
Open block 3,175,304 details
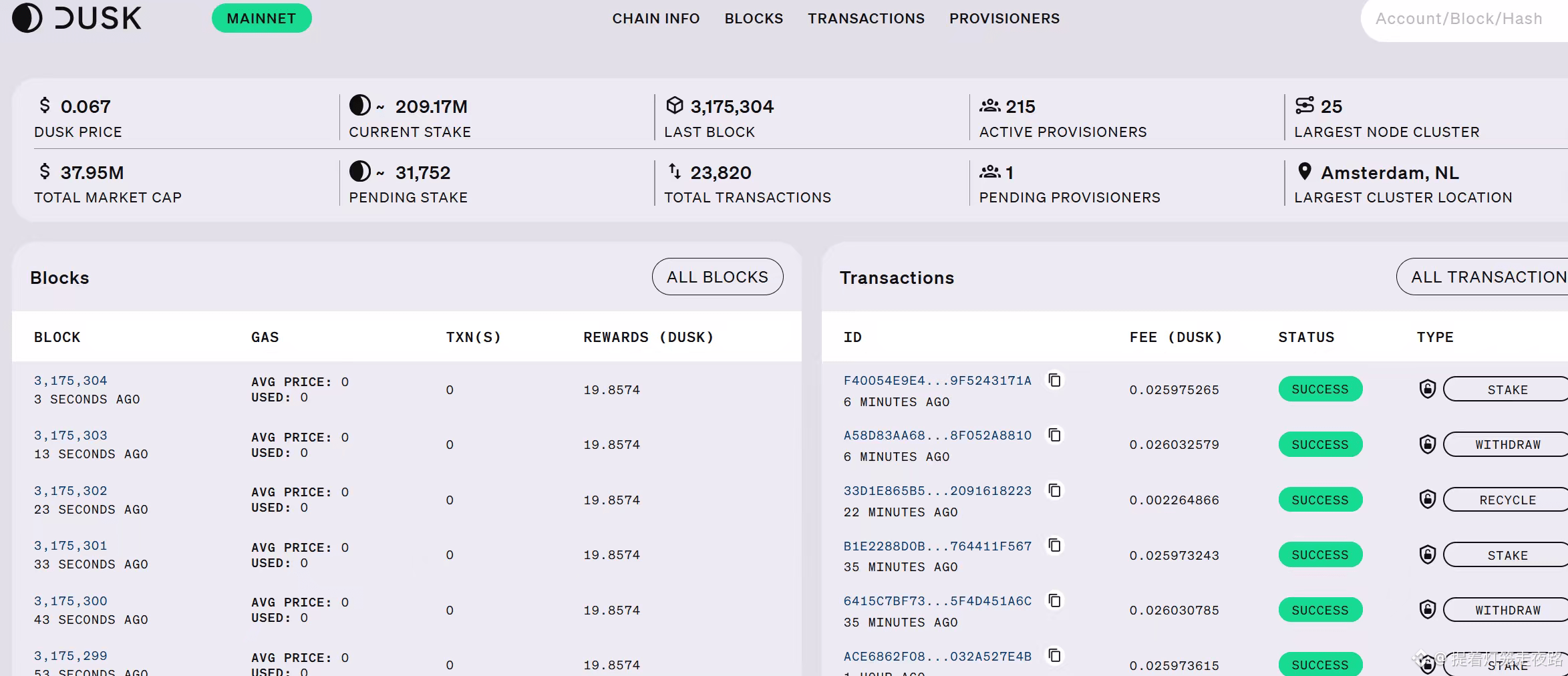click(71, 381)
